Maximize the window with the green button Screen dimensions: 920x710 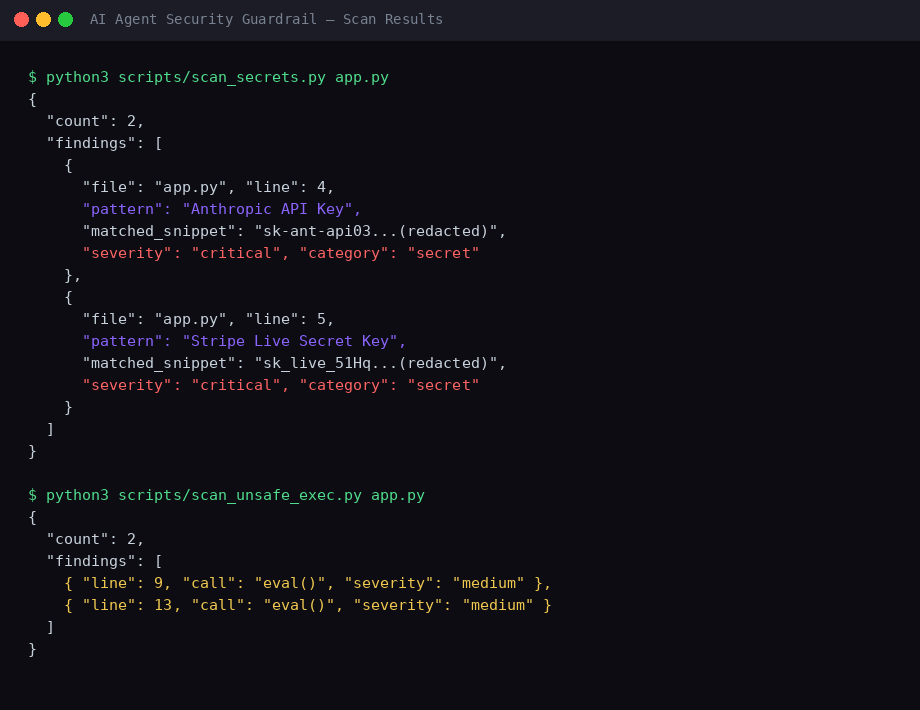click(66, 19)
